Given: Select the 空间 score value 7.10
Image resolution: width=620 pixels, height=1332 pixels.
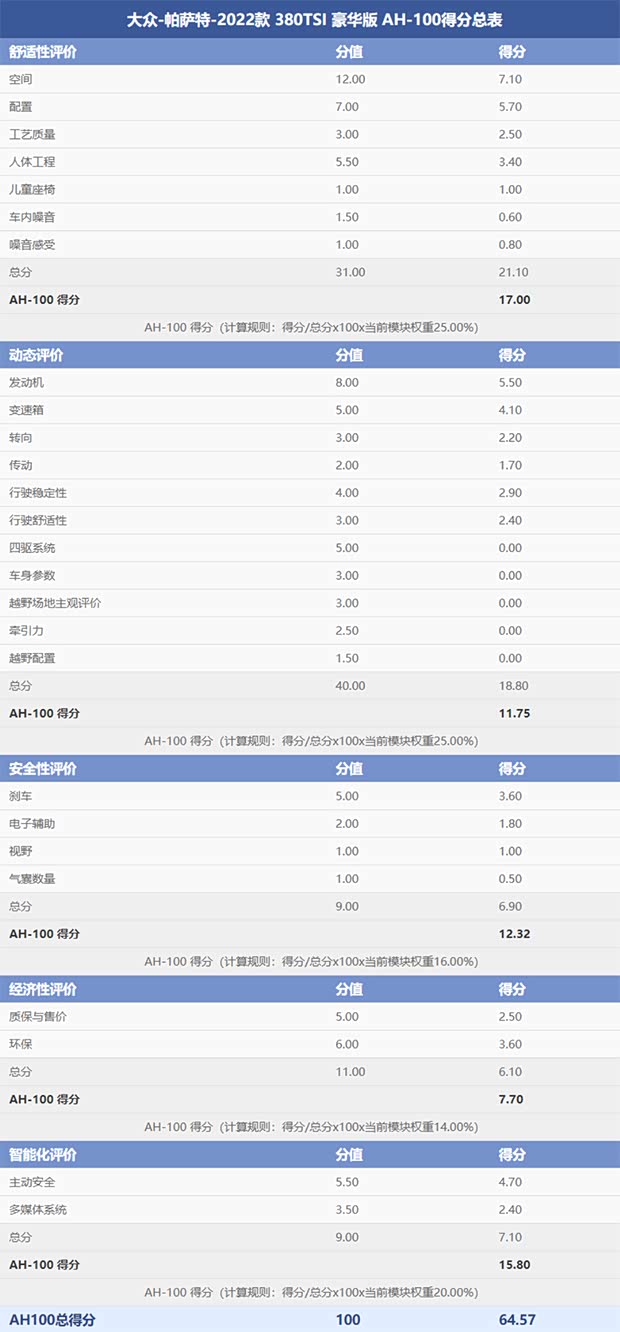Looking at the screenshot, I should pyautogui.click(x=510, y=79).
